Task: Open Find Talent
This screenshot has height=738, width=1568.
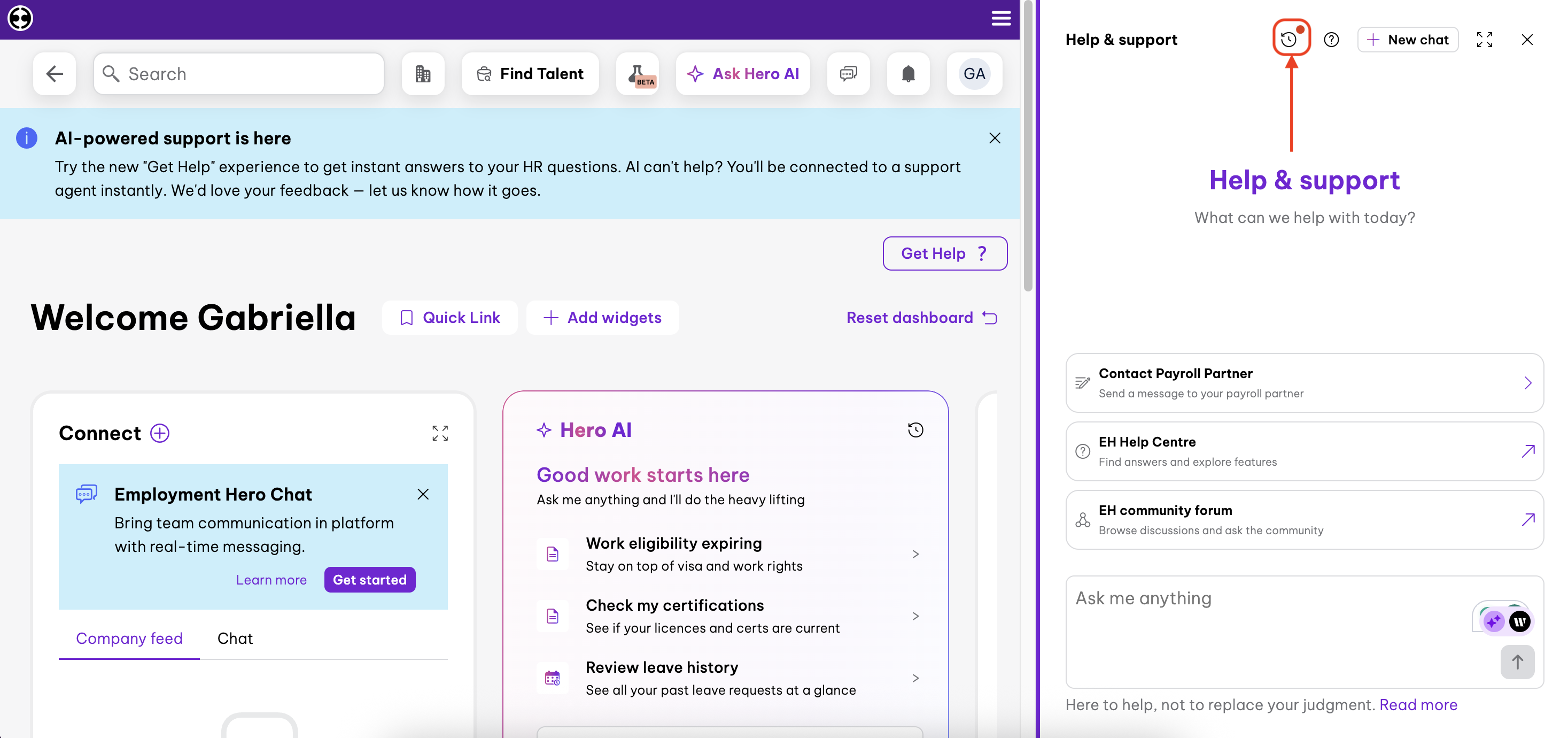Action: pyautogui.click(x=530, y=74)
